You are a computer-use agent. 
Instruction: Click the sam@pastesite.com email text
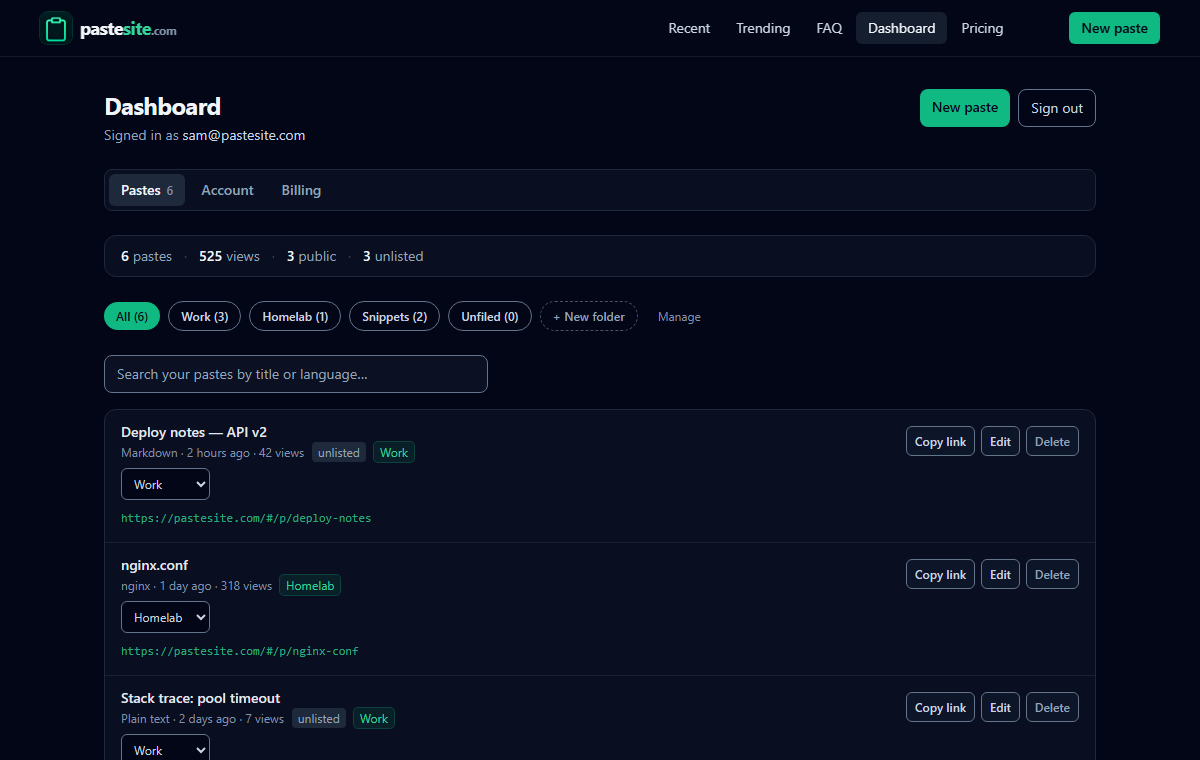click(x=244, y=135)
